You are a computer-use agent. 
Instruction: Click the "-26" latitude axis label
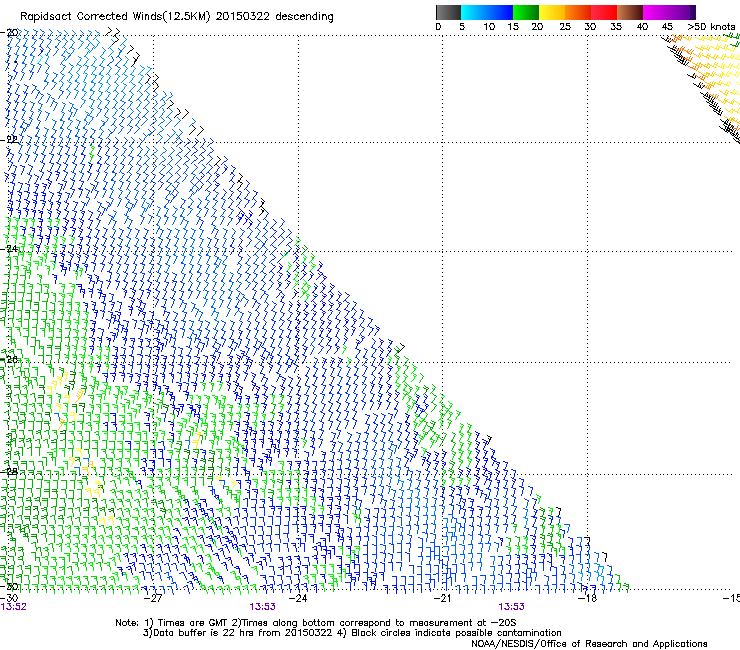click(9, 360)
